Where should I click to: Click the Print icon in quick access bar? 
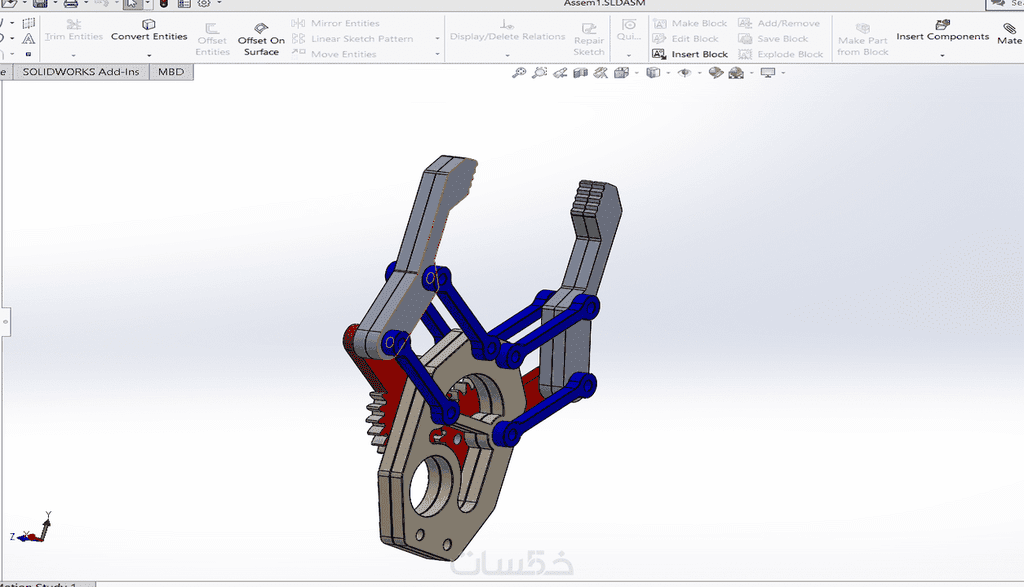tap(71, 3)
